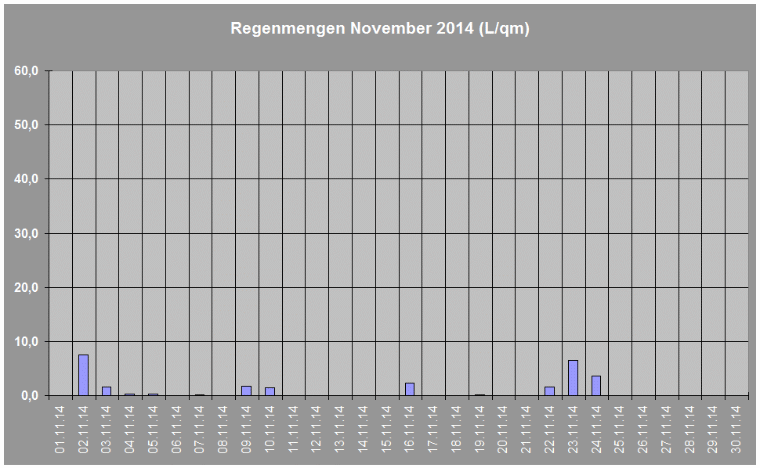The image size is (760, 468).
Task: Select the 50,0 y-axis label
Action: (25, 125)
